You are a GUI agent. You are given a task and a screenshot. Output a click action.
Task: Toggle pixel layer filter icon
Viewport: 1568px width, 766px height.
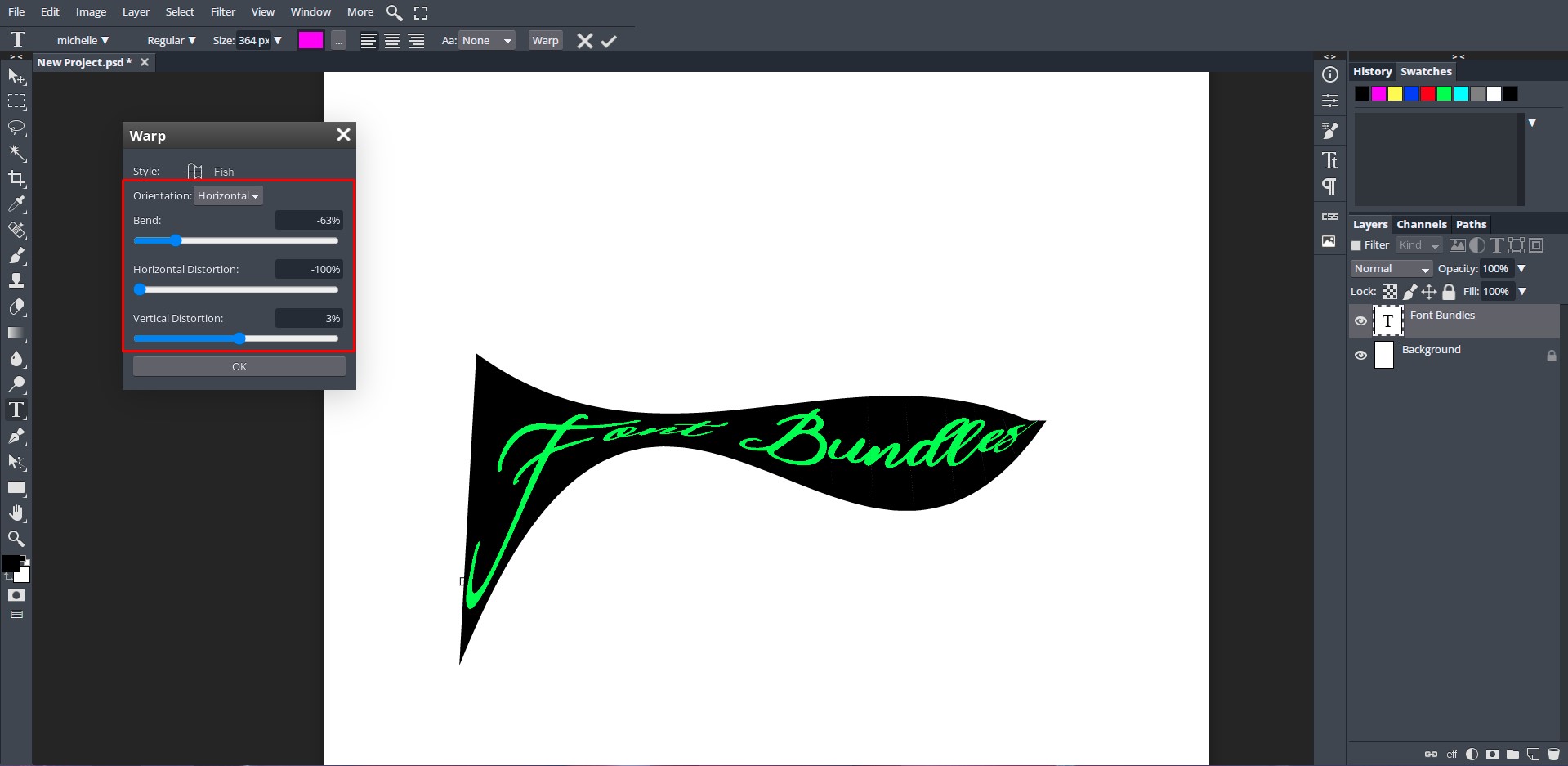point(1458,245)
